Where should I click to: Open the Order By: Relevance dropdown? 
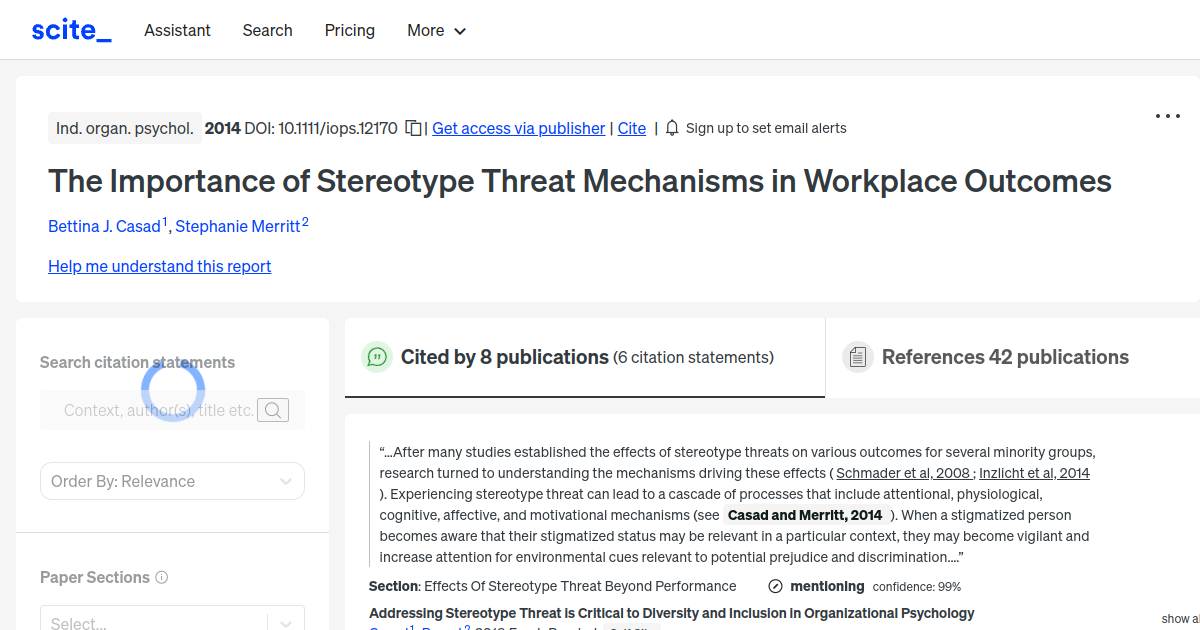(x=172, y=481)
